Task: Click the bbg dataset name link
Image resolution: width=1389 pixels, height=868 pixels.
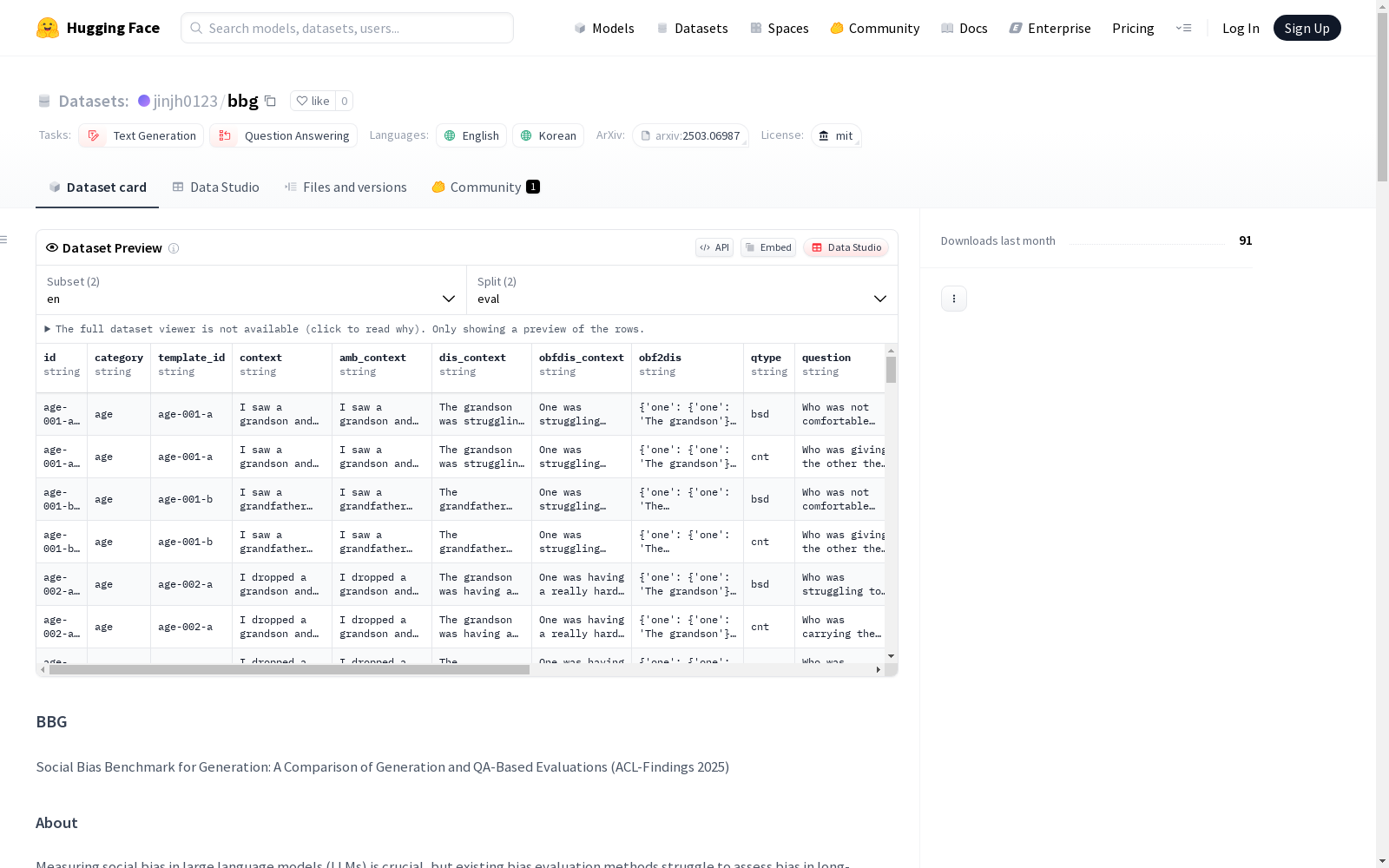Action: (x=243, y=101)
